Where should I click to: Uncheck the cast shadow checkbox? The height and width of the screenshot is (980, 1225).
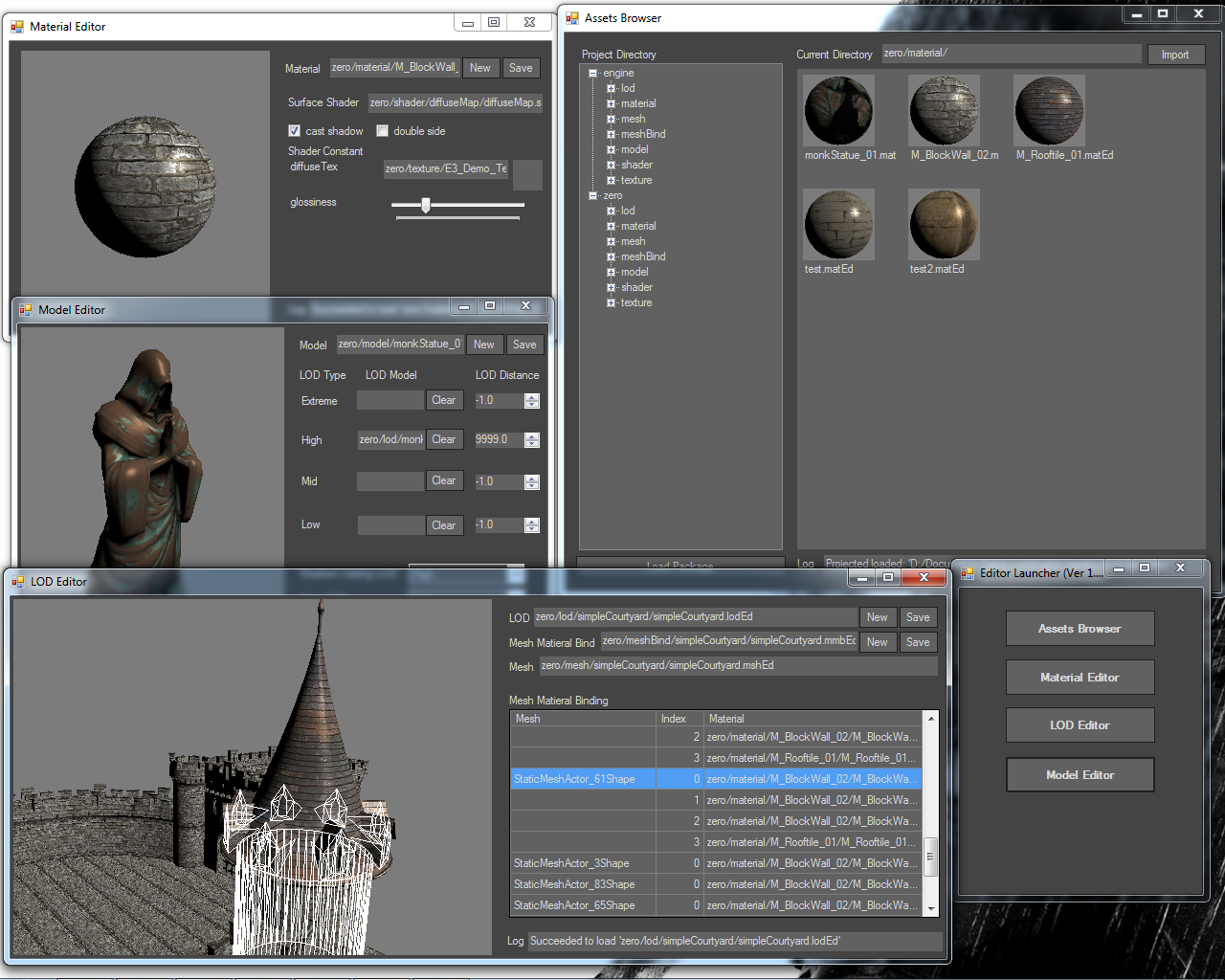[295, 131]
